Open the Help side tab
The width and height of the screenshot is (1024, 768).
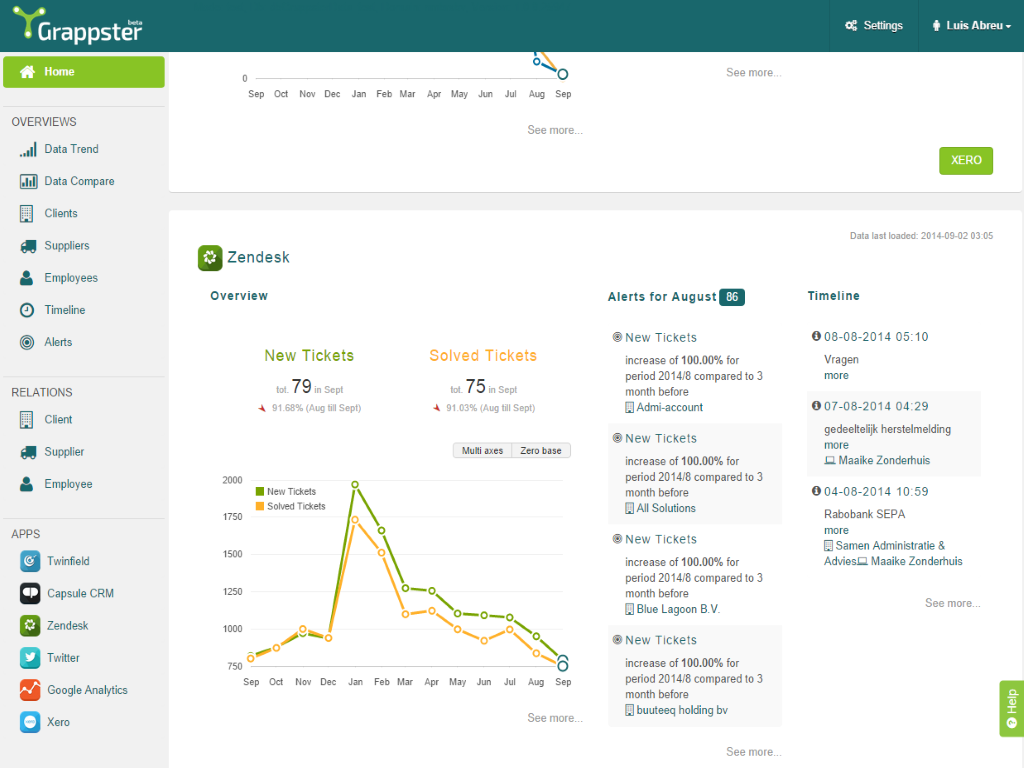coord(1011,708)
